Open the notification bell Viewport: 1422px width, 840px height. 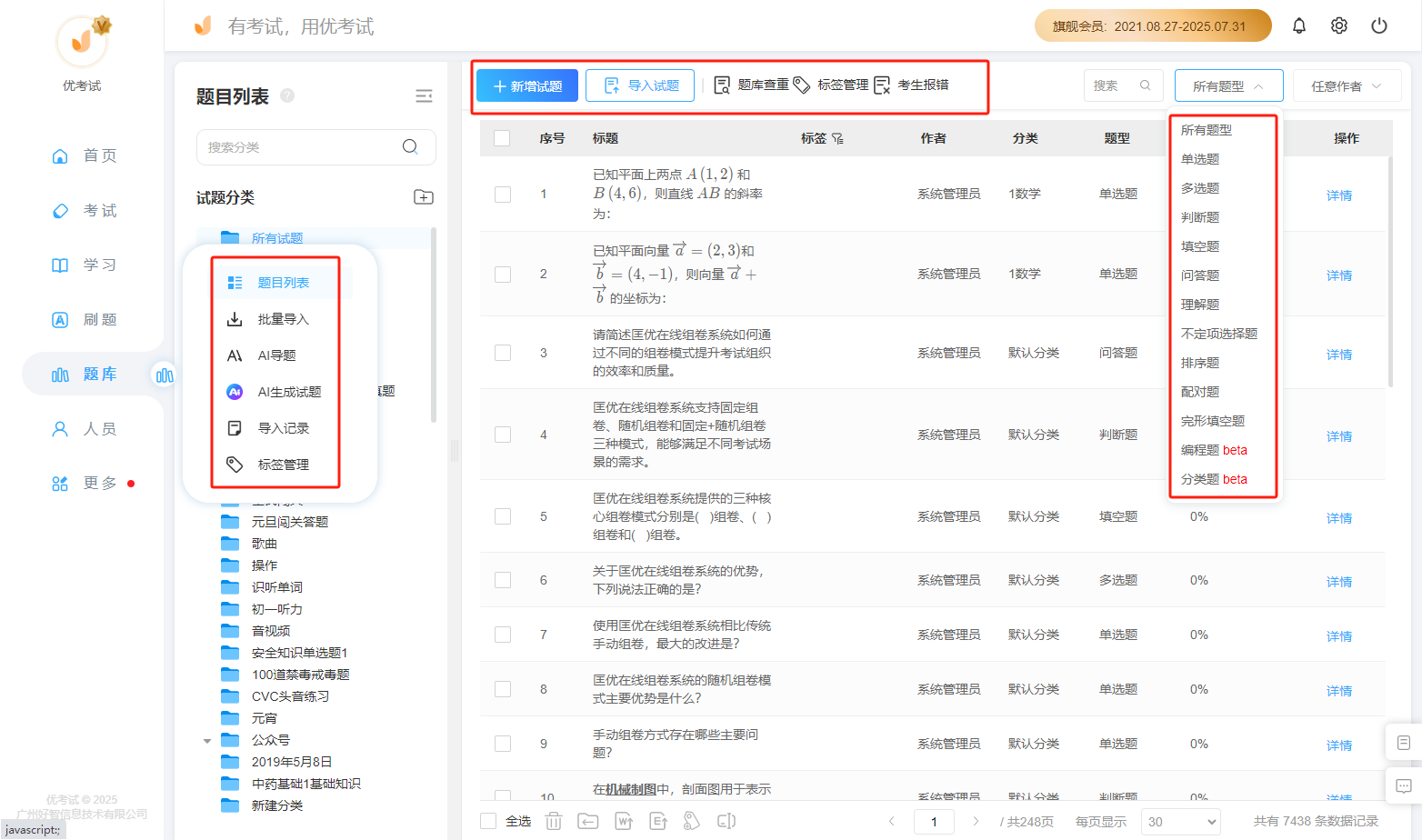[x=1299, y=26]
